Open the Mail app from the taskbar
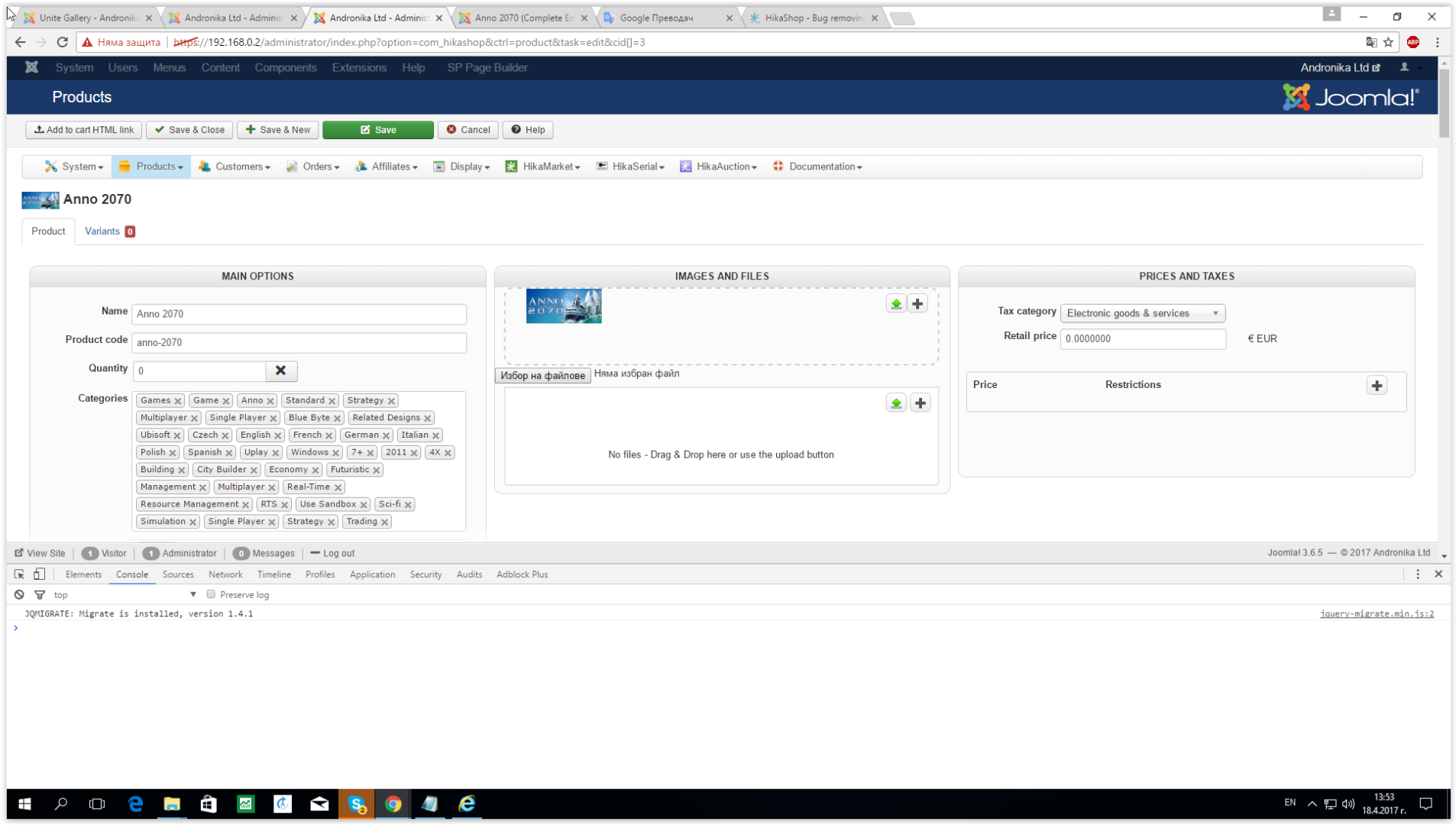 point(319,804)
